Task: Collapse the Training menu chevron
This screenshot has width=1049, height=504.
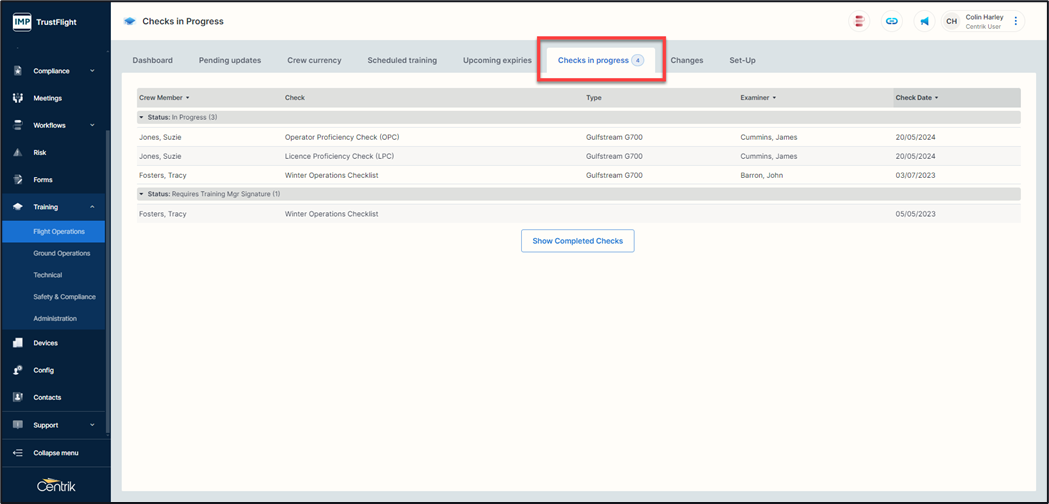Action: click(92, 207)
